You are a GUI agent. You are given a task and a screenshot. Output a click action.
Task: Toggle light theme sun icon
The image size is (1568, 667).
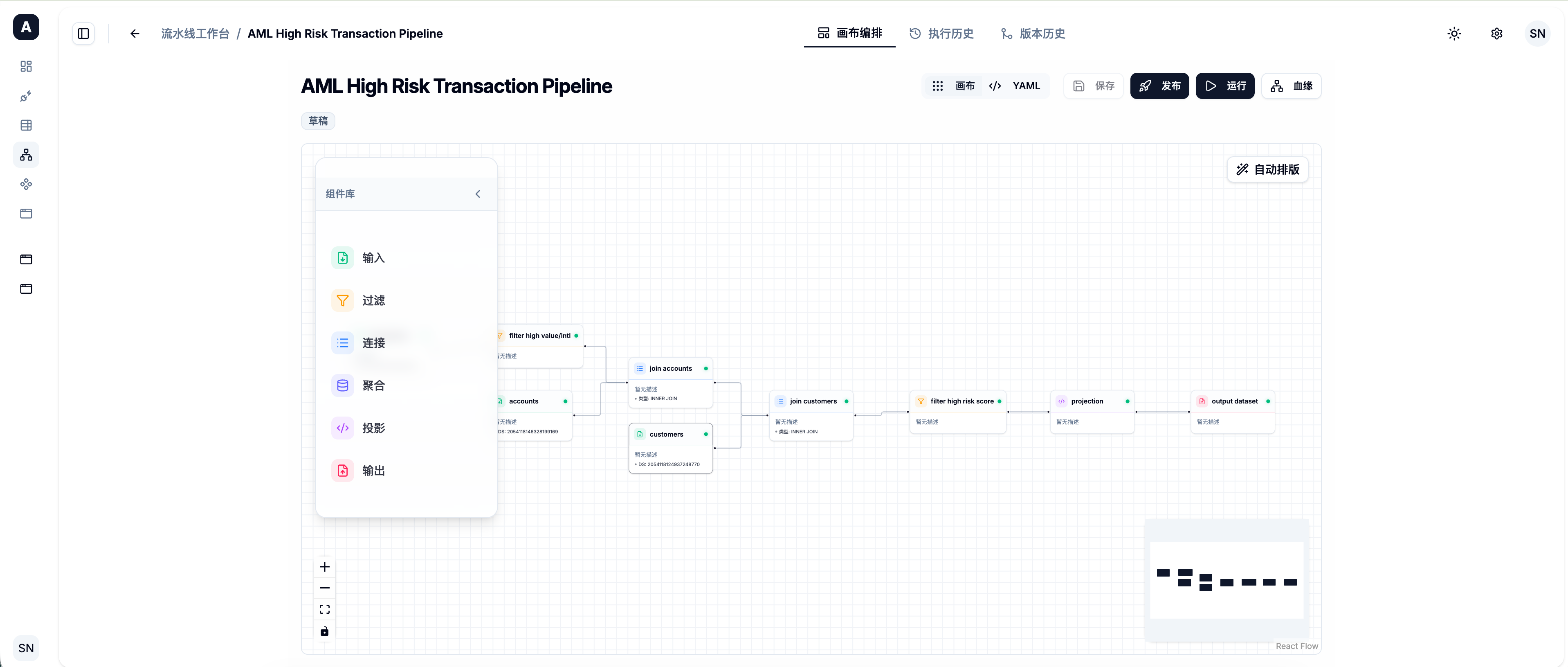coord(1454,34)
